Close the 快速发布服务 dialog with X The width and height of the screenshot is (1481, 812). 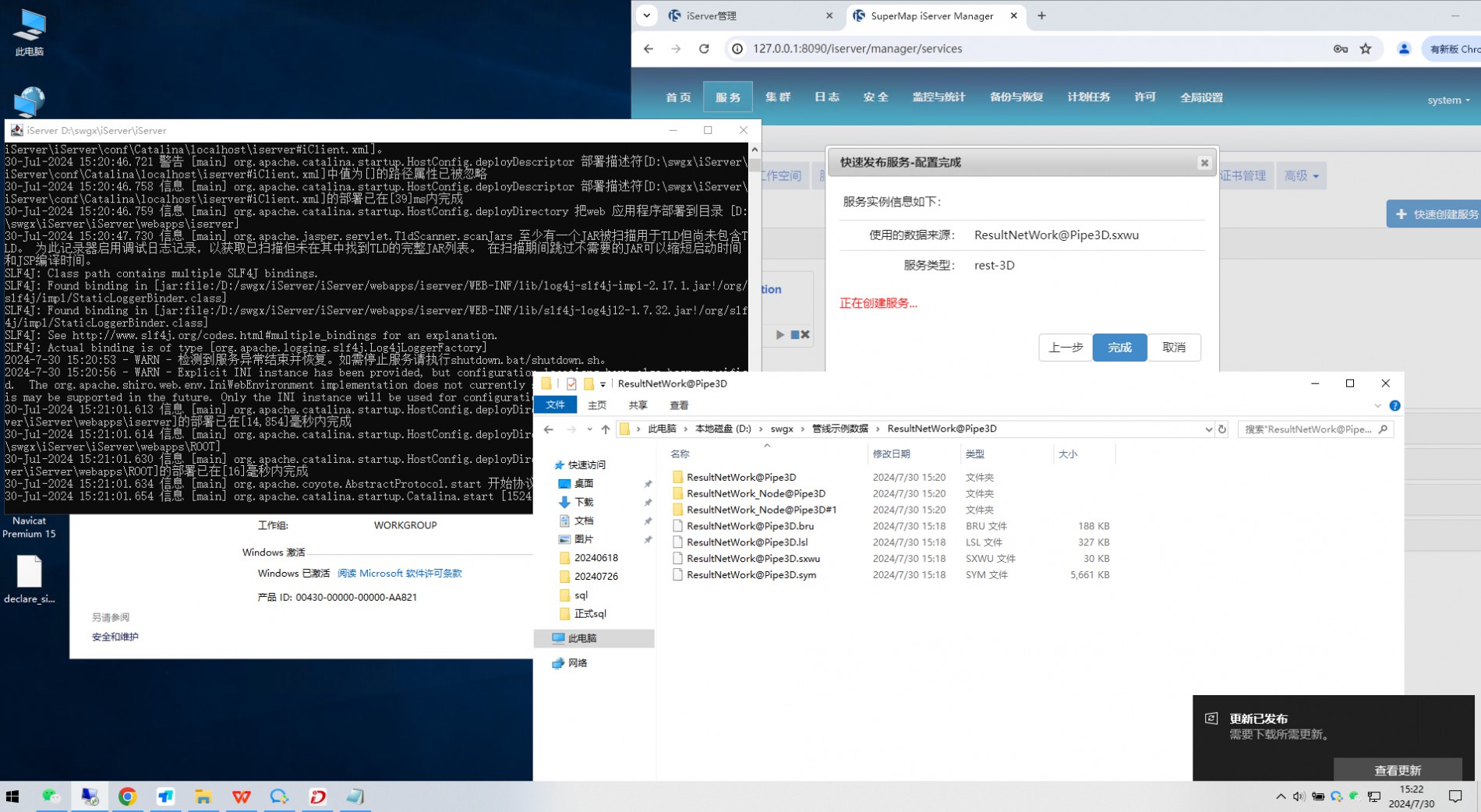pyautogui.click(x=1204, y=163)
